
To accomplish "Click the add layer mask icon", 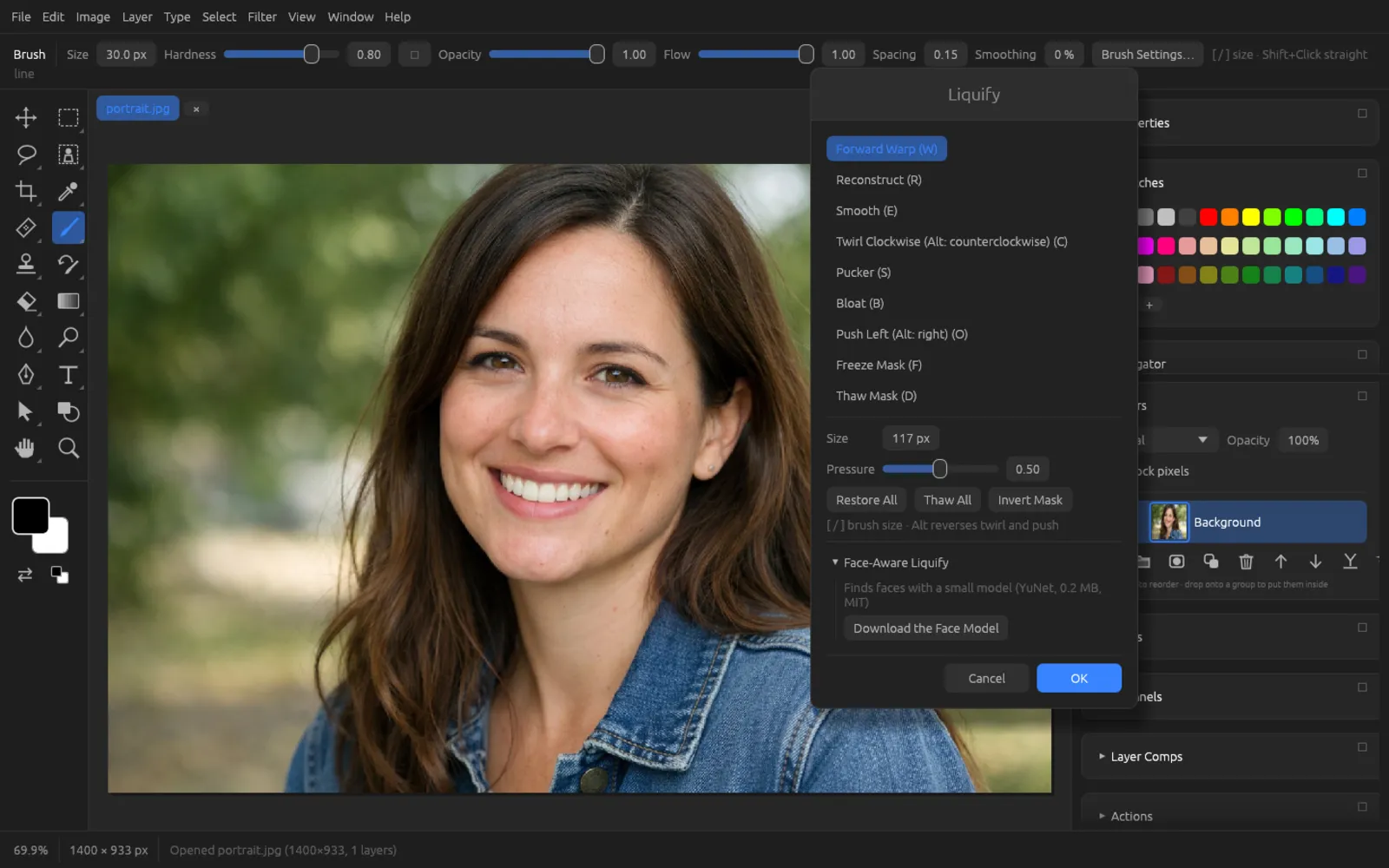I will click(1176, 562).
